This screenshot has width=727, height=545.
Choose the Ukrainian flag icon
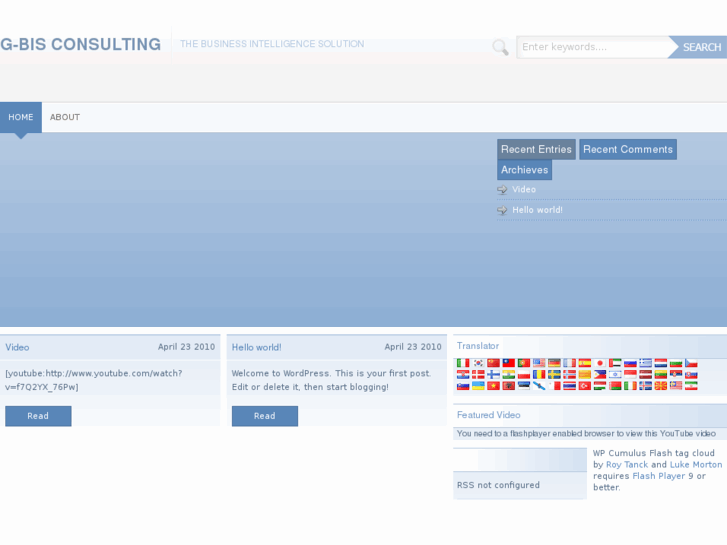click(x=478, y=385)
